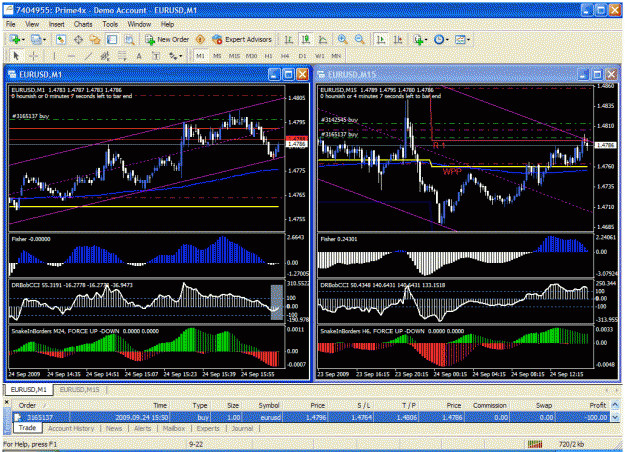This screenshot has width=625, height=452.
Task: Open the Experts terminal tab
Action: (208, 428)
